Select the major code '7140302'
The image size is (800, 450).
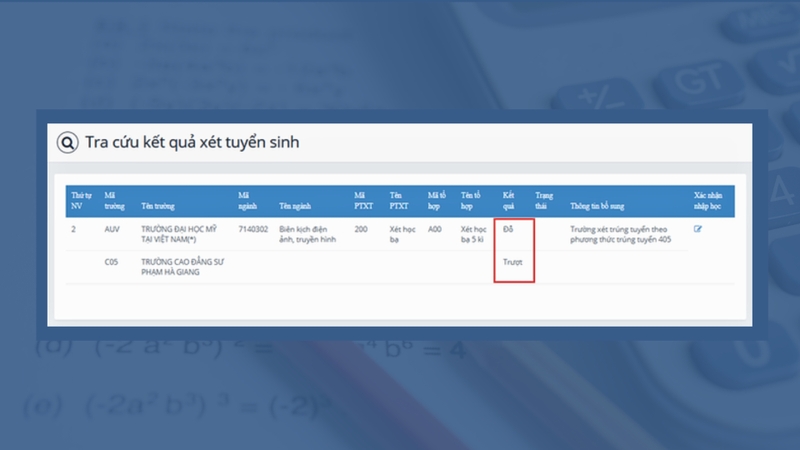[253, 229]
